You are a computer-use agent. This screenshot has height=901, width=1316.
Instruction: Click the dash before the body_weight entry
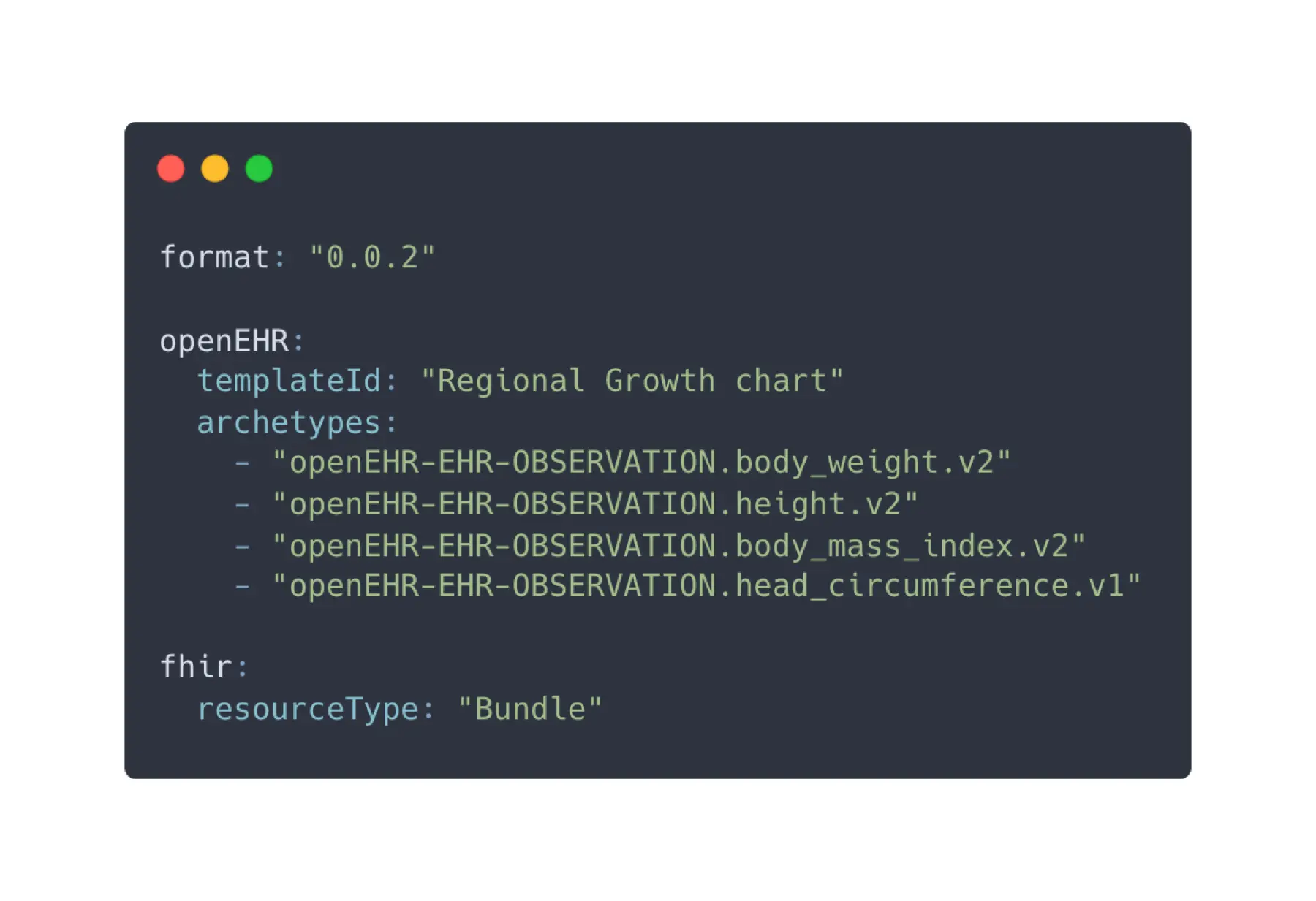(243, 463)
